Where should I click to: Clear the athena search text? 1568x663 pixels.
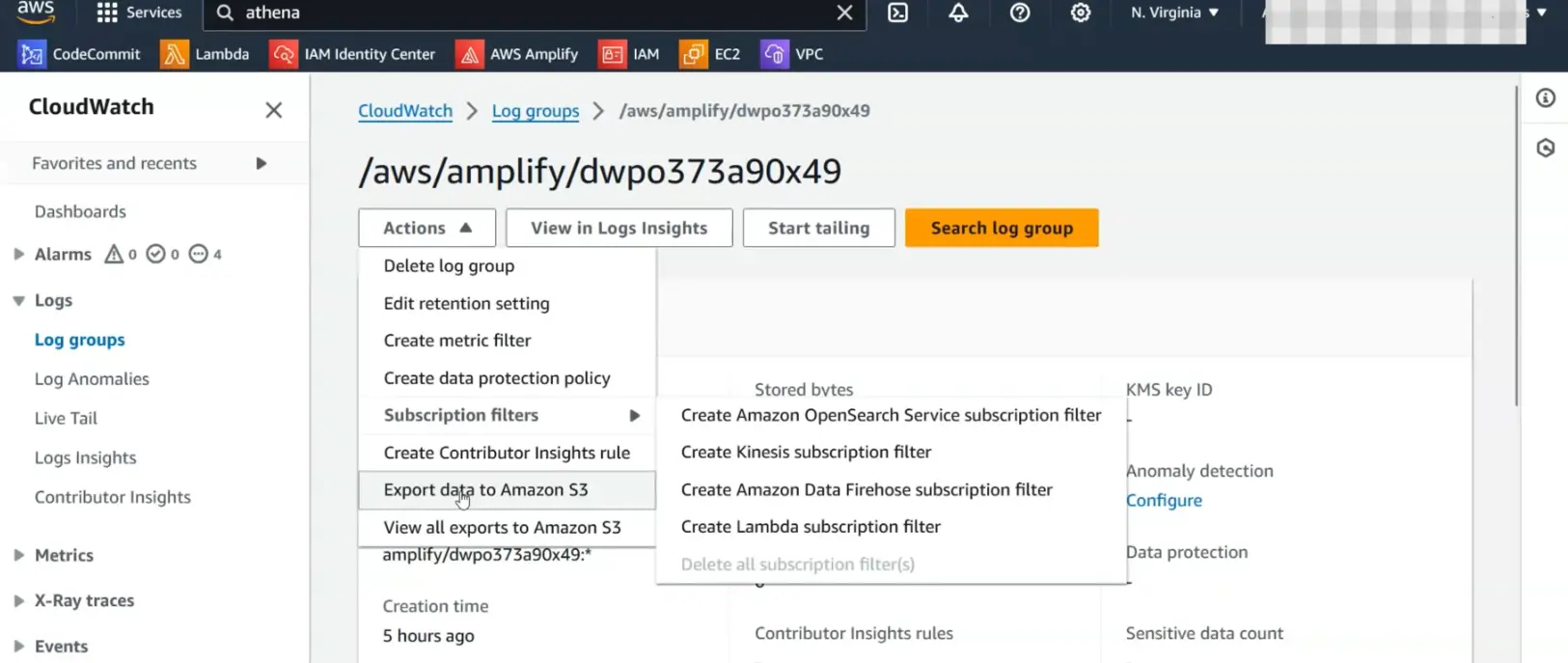pos(844,13)
